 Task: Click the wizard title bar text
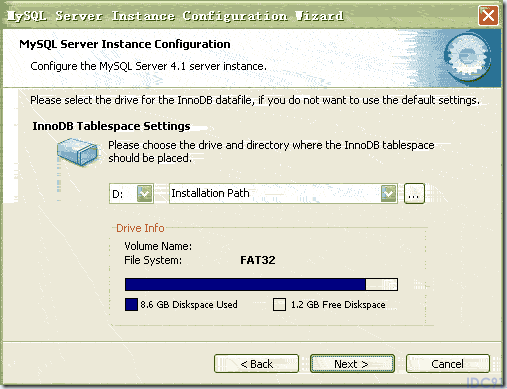click(x=175, y=16)
